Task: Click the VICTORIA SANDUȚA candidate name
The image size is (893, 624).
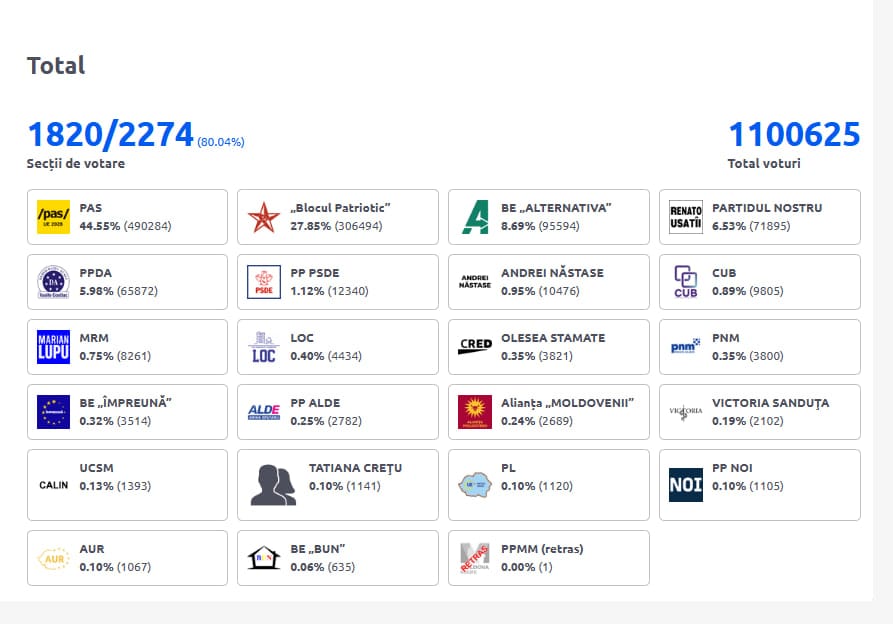Action: 771,403
